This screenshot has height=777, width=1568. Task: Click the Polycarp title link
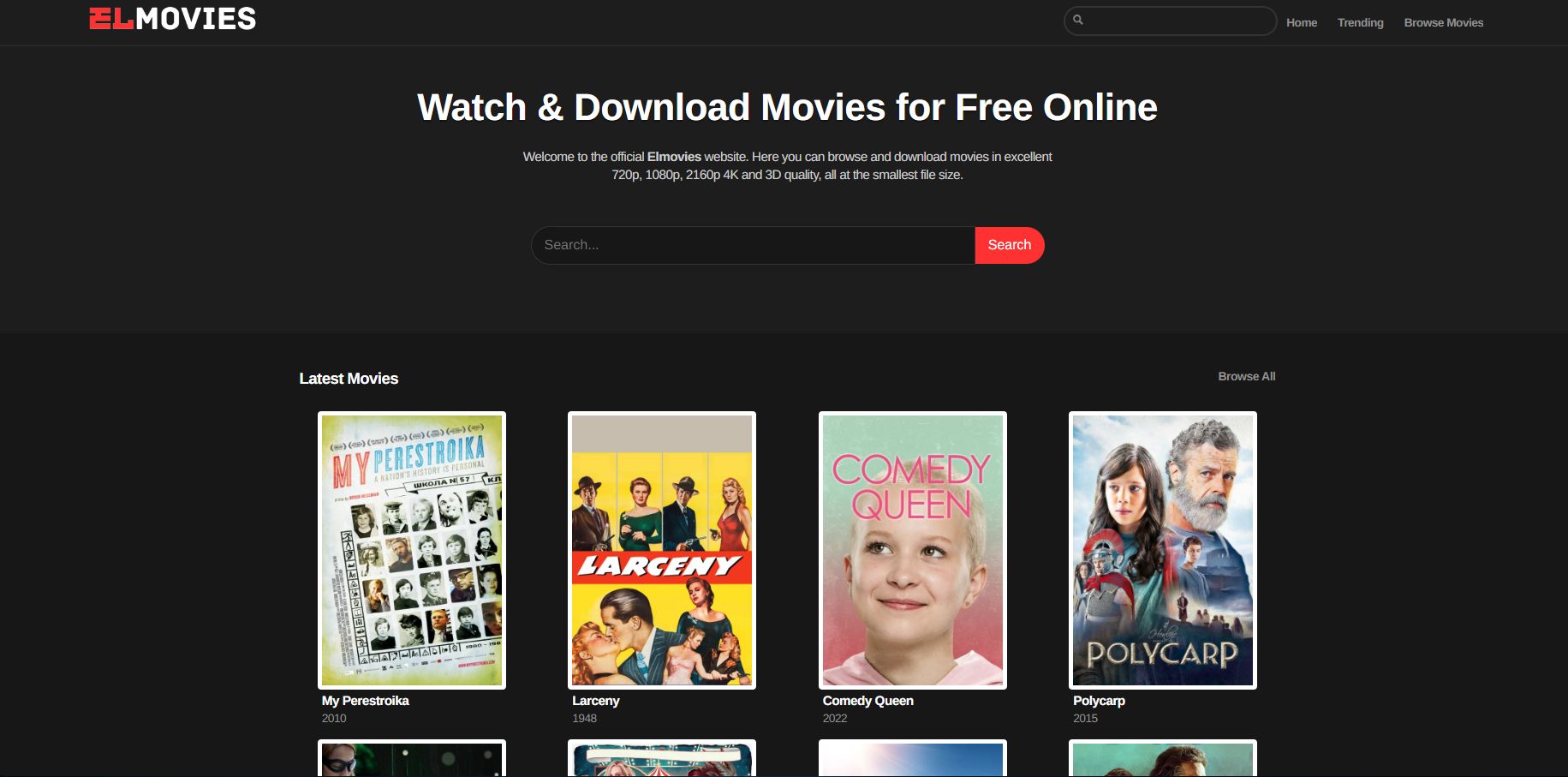pos(1100,701)
